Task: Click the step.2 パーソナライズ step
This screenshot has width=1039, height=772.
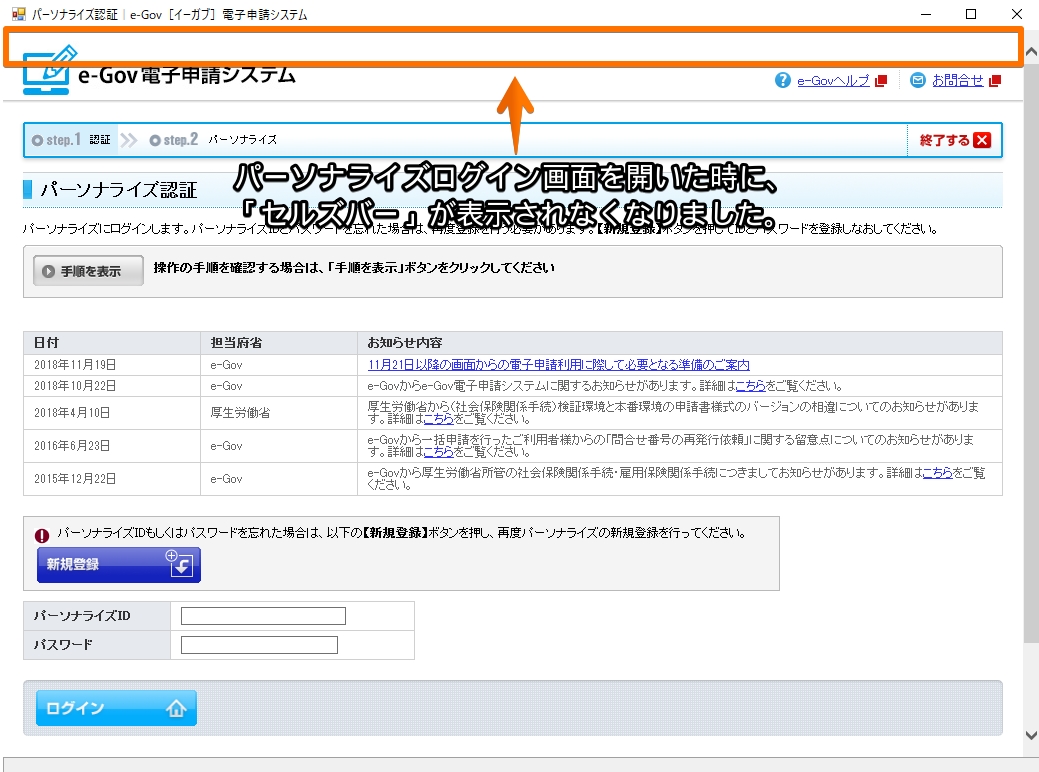Action: (x=213, y=140)
